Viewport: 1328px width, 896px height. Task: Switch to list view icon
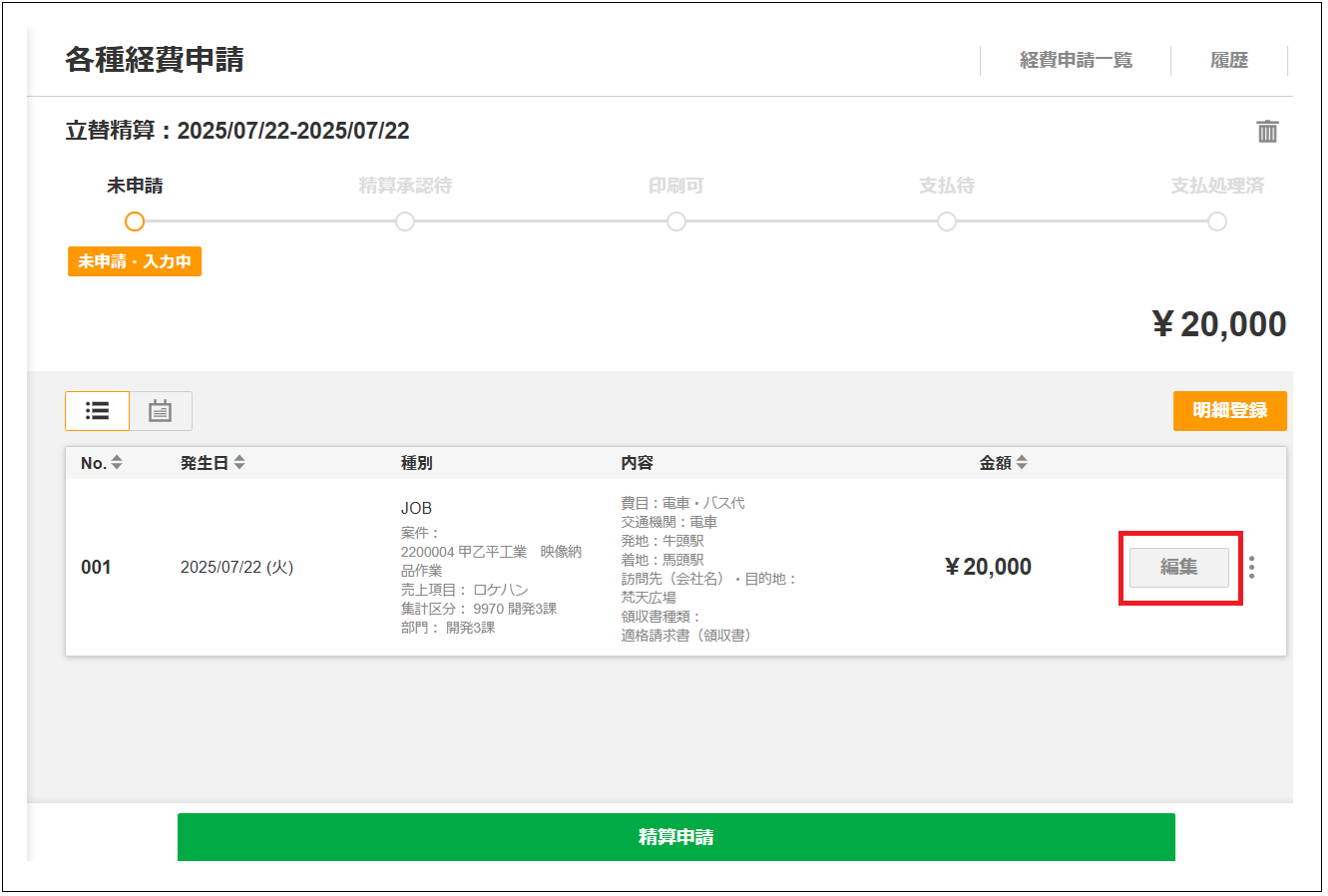[98, 411]
